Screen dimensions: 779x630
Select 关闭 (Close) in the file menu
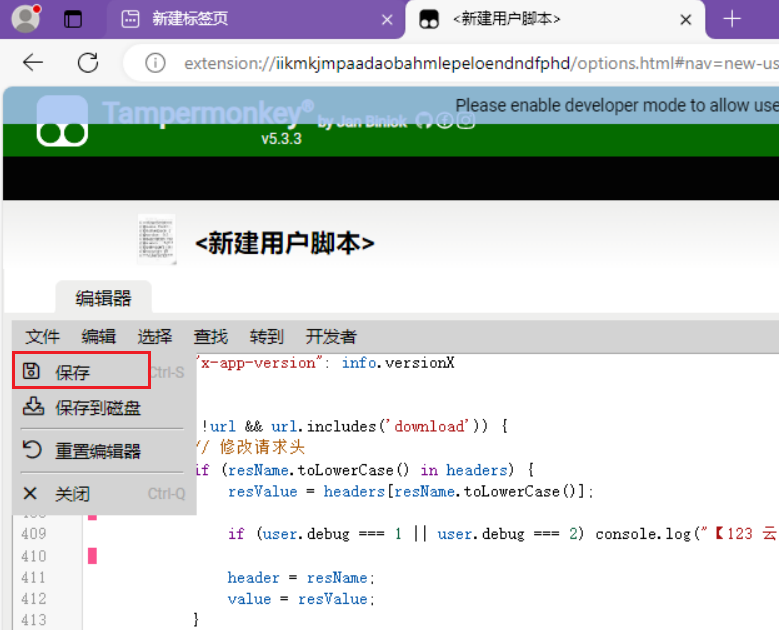pos(72,494)
